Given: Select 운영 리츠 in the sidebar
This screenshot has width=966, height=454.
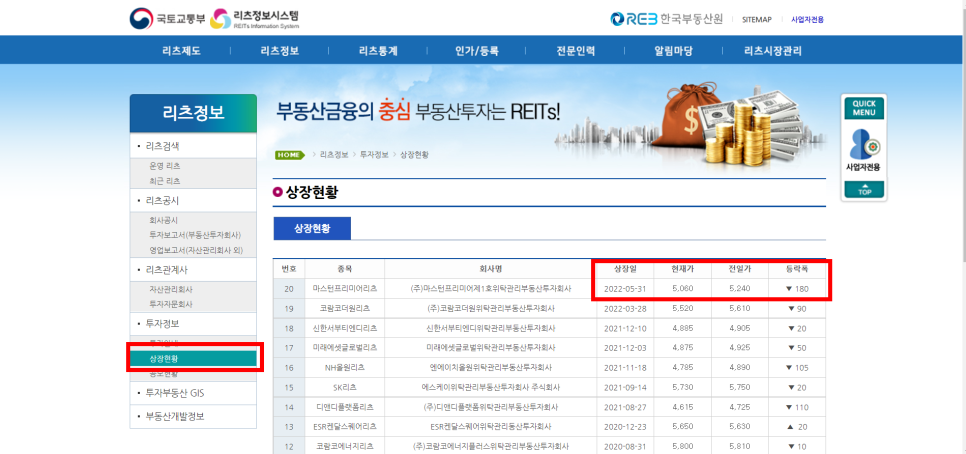Looking at the screenshot, I should (165, 166).
